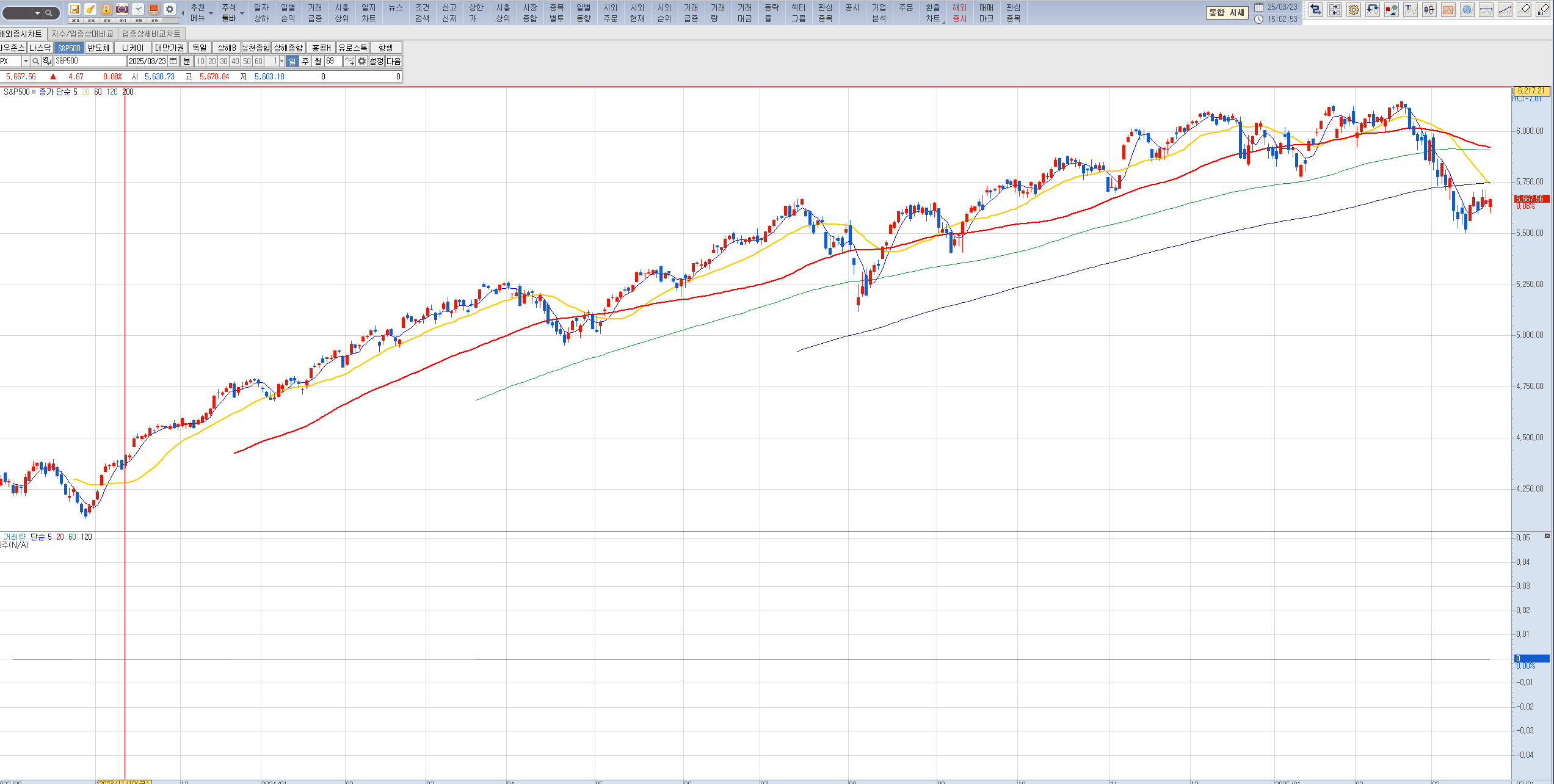Click the camera screenshot icon

(x=122, y=9)
